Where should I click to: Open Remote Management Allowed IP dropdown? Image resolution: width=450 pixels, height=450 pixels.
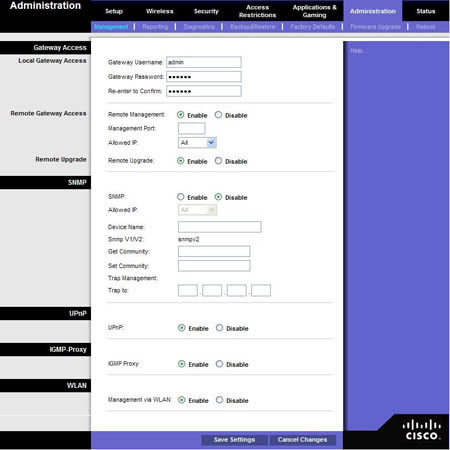[197, 143]
